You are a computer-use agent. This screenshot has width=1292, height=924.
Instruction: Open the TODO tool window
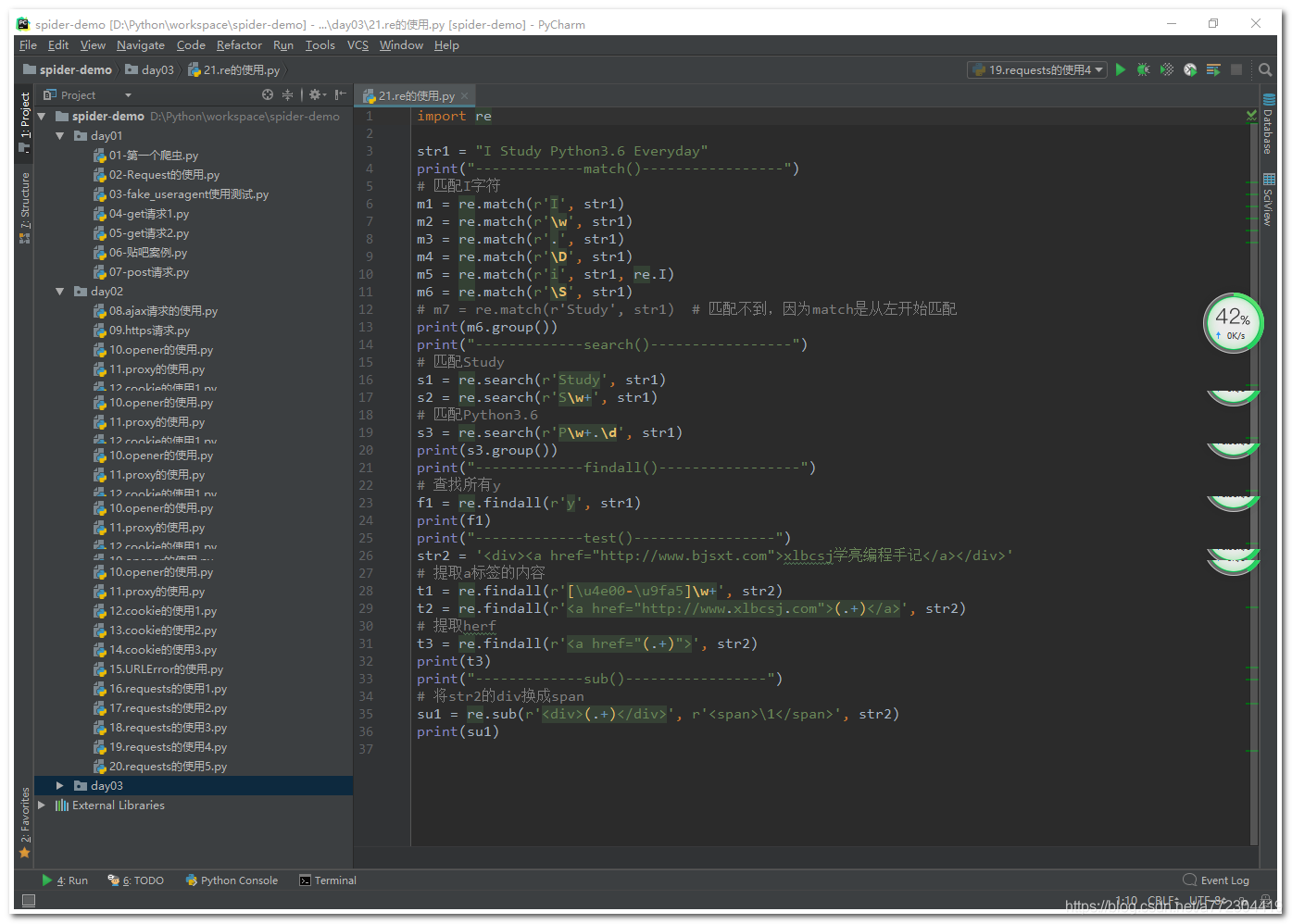(136, 880)
